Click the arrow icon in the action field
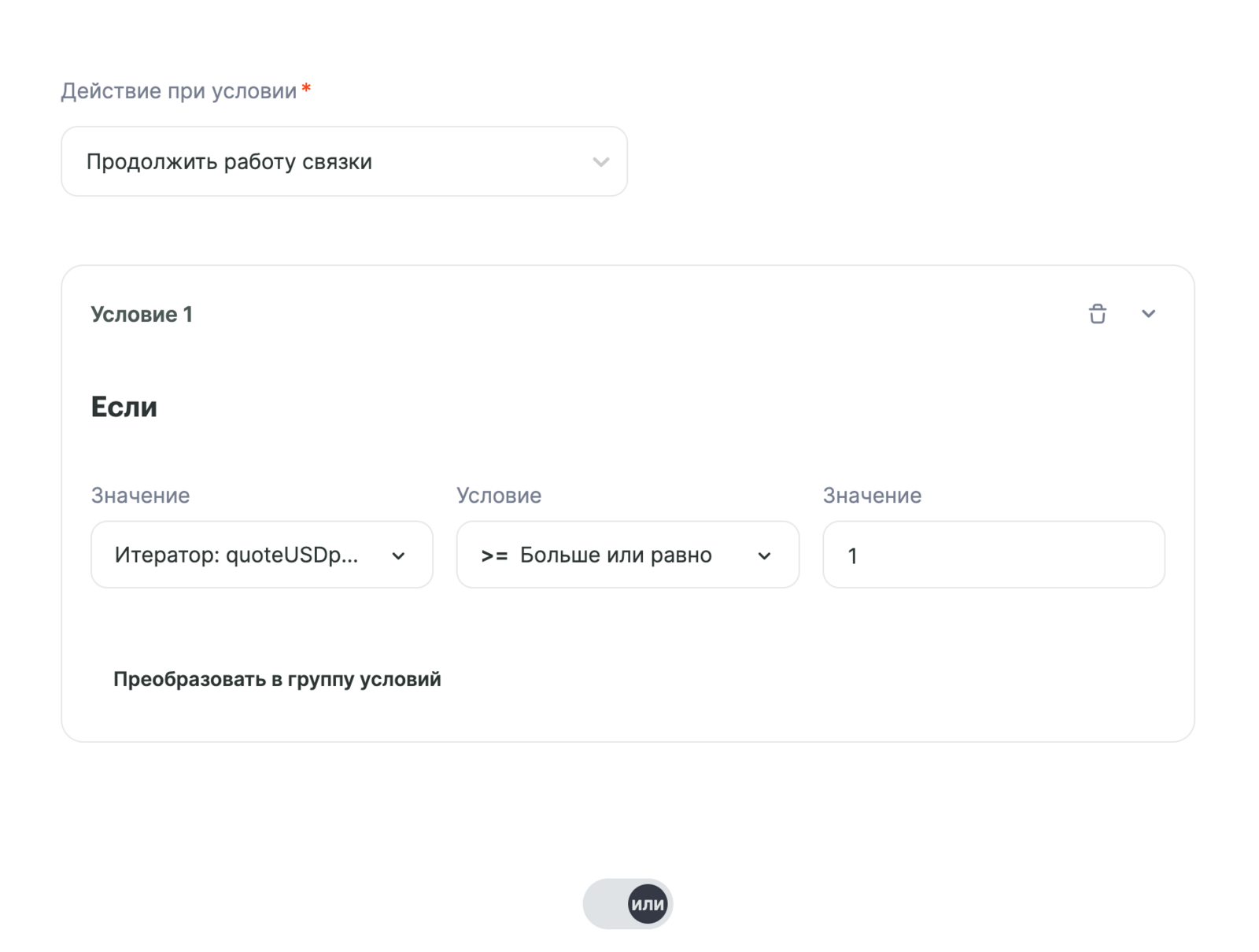Screen dimensions: 1259x952 (600, 162)
